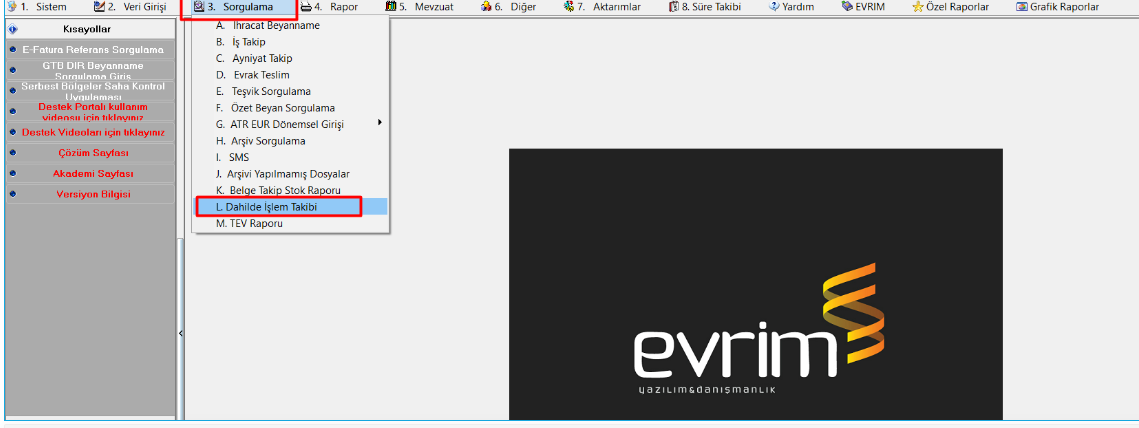Select H. Arşiv Sorgulama entry
The width and height of the screenshot is (1139, 428).
click(291, 141)
